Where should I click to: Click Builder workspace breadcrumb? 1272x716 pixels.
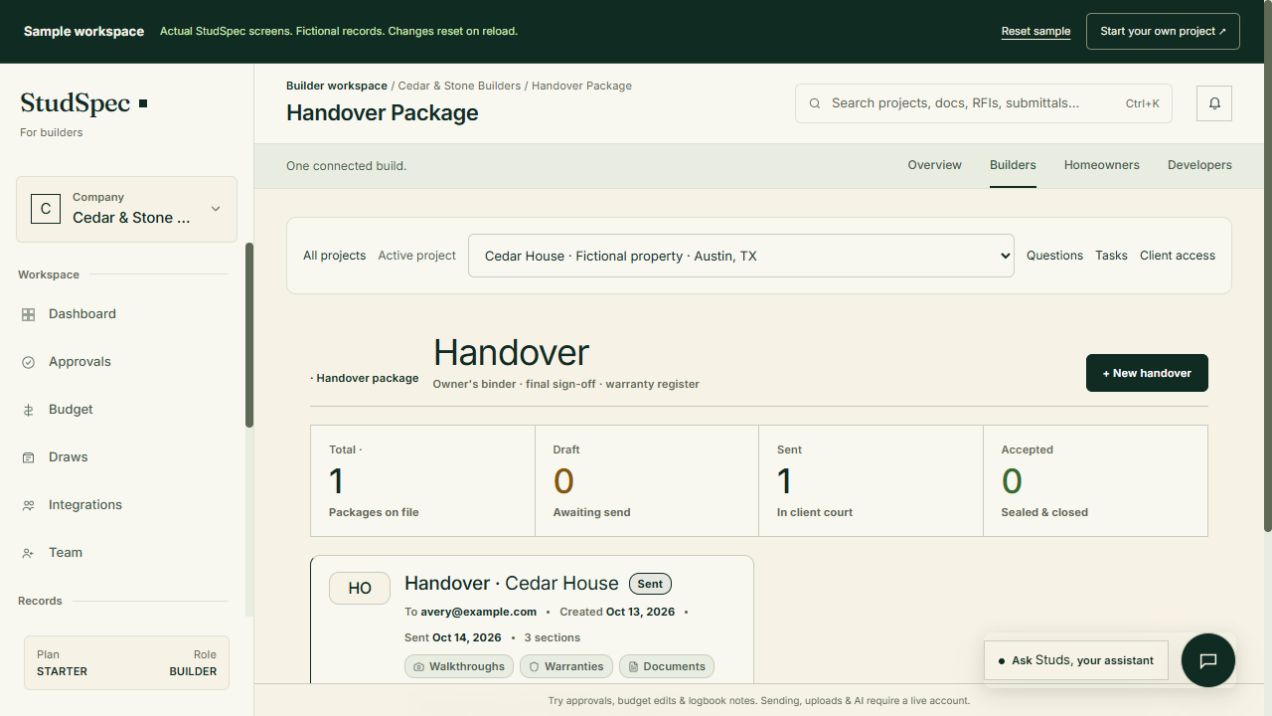[x=336, y=86]
